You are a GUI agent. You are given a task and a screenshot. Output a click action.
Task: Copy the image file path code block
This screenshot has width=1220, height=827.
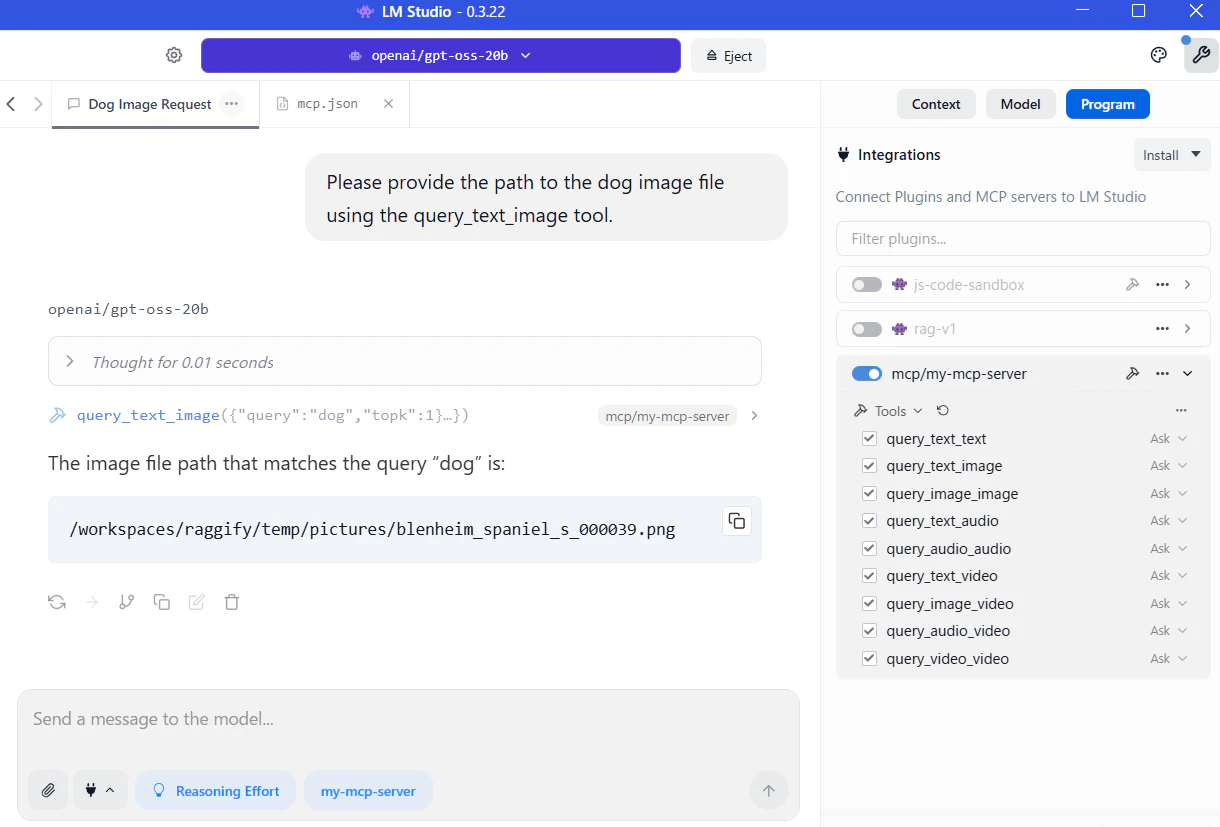[x=737, y=521]
